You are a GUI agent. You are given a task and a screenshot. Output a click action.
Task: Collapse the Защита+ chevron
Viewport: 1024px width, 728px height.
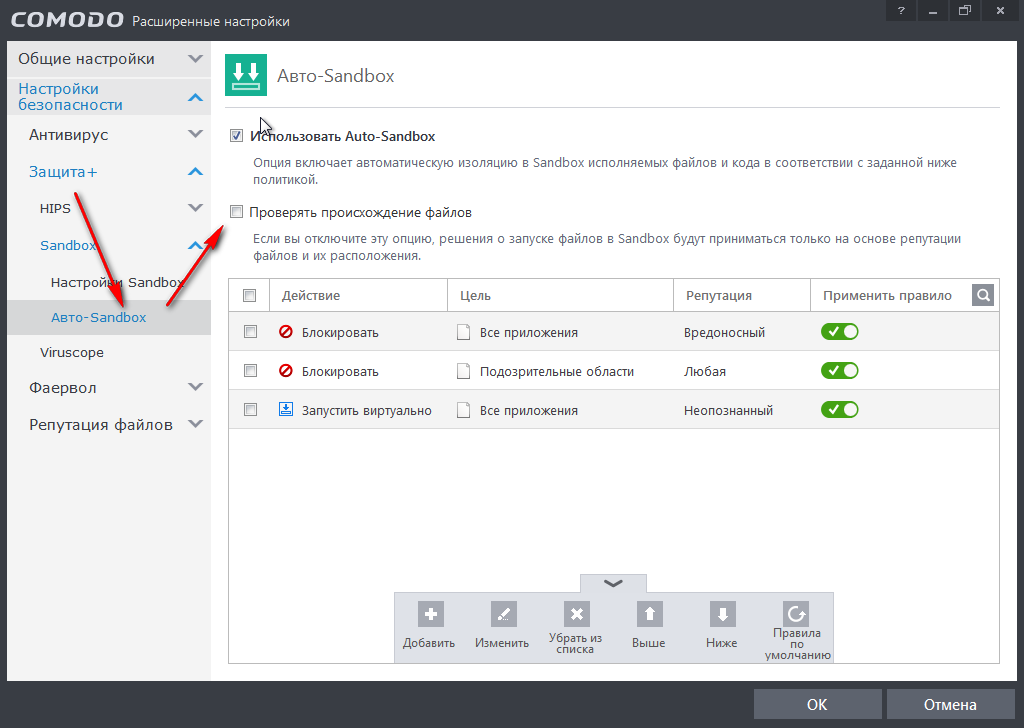tap(195, 172)
